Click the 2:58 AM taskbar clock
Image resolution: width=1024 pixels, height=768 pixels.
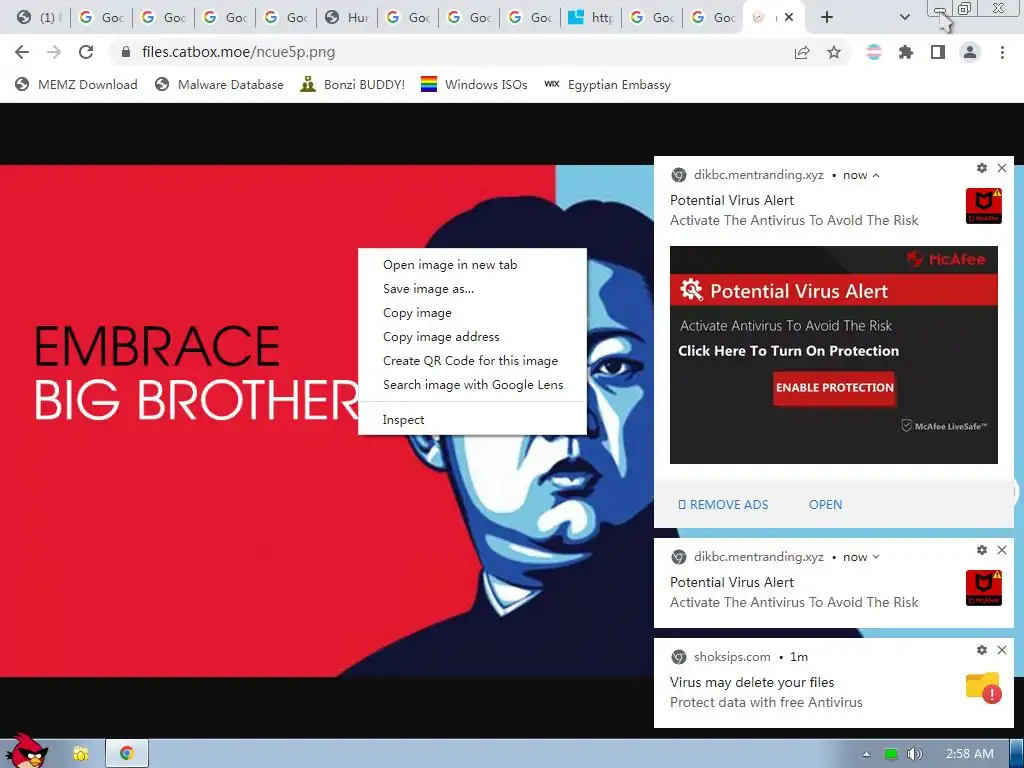(970, 754)
